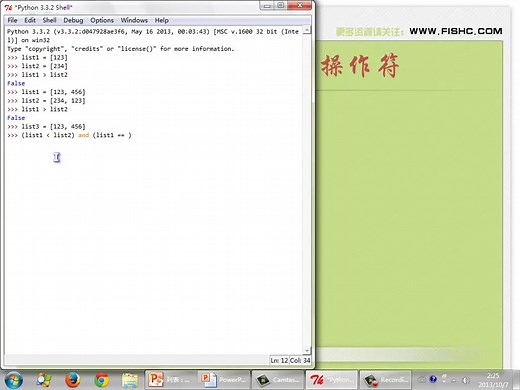
Task: Switch to the PowerP... taskbar window
Action: click(224, 379)
